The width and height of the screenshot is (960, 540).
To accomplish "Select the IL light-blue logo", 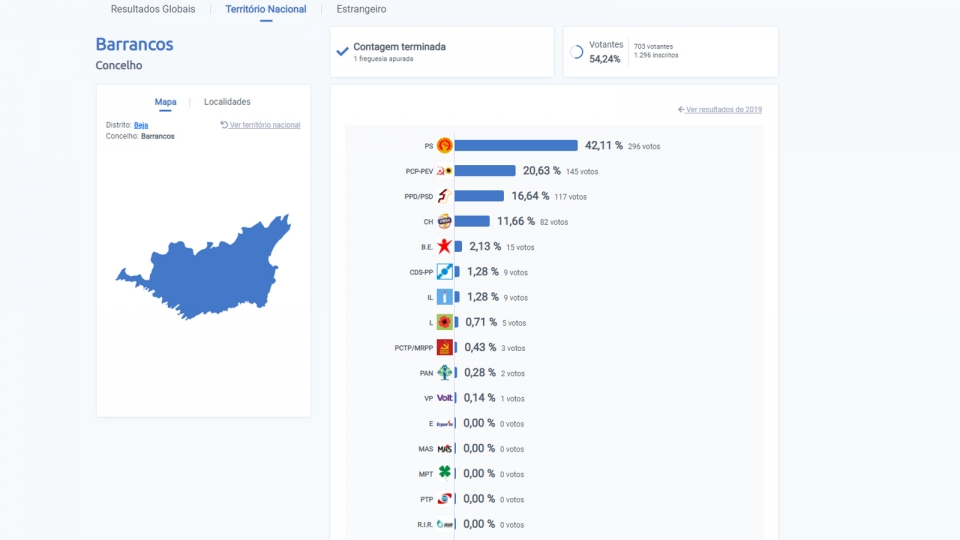I will click(x=444, y=297).
